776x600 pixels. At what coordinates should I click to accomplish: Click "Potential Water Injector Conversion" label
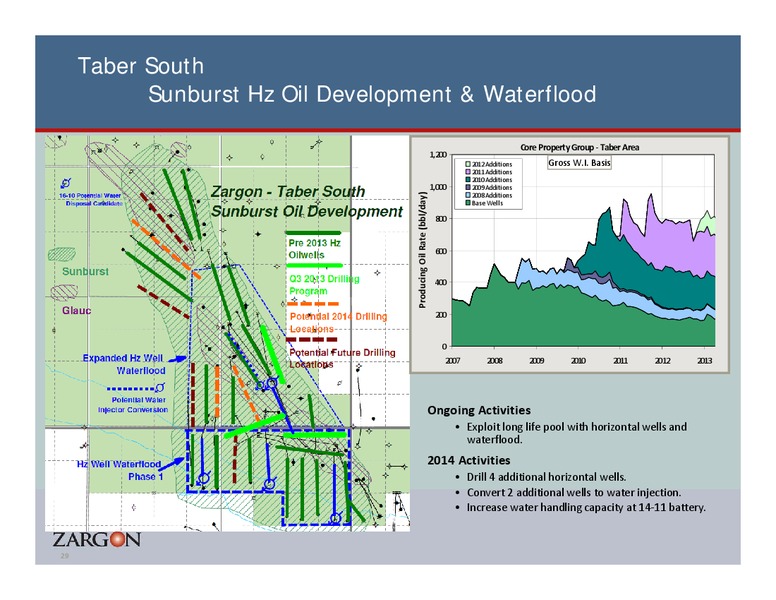pyautogui.click(x=133, y=404)
